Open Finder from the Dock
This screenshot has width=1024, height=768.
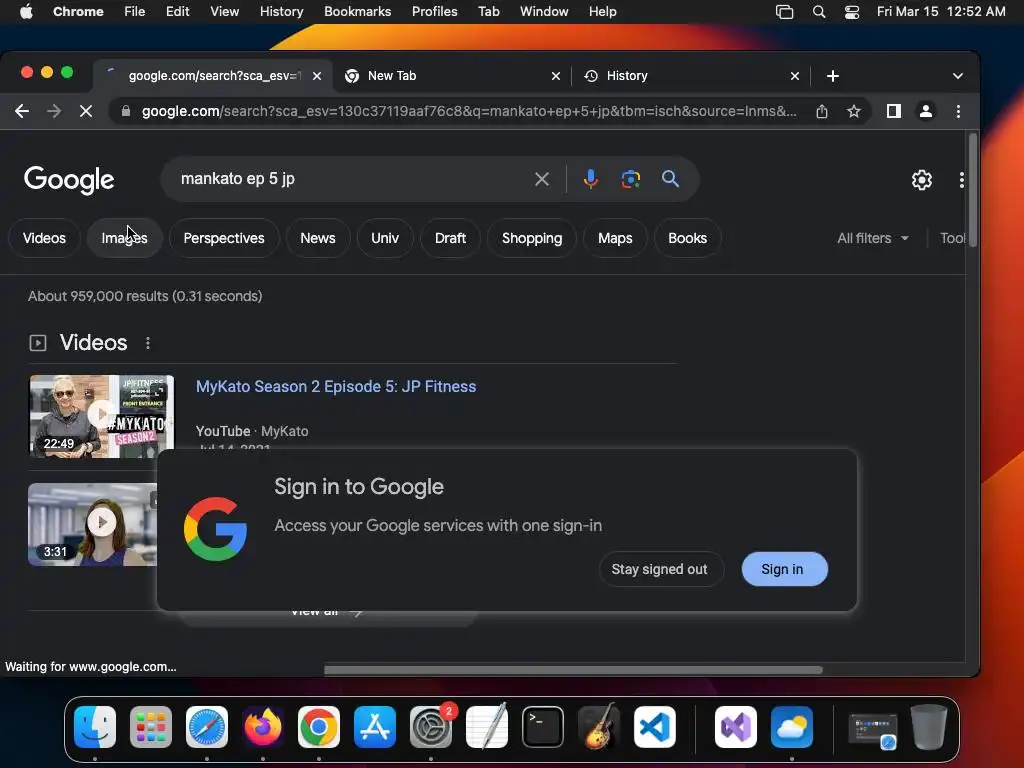[x=95, y=727]
